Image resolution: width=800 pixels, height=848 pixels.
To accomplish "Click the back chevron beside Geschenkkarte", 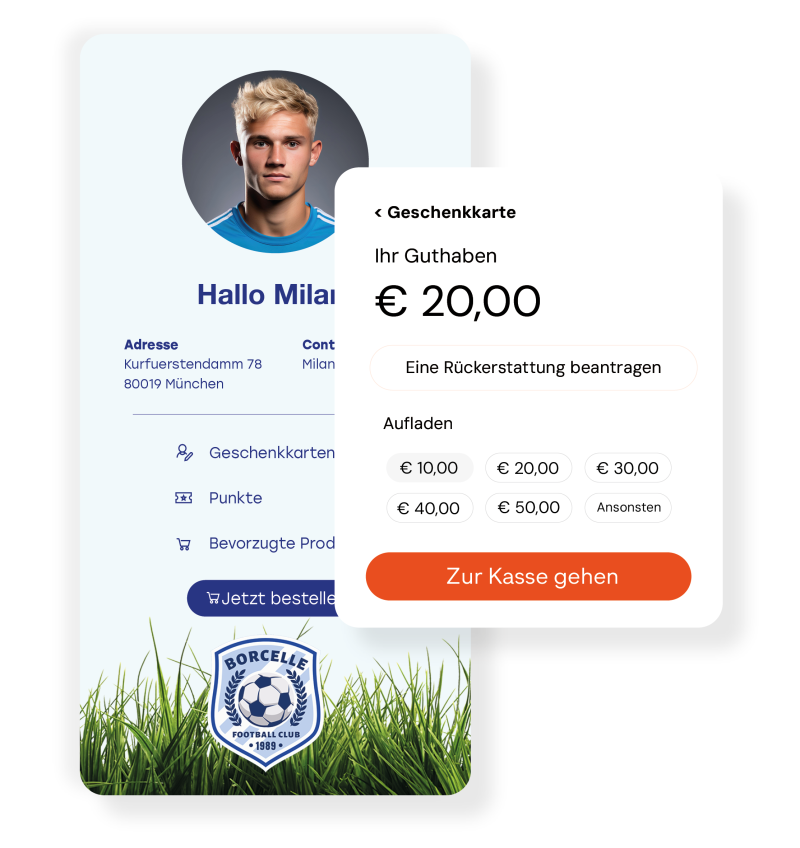I will [378, 213].
